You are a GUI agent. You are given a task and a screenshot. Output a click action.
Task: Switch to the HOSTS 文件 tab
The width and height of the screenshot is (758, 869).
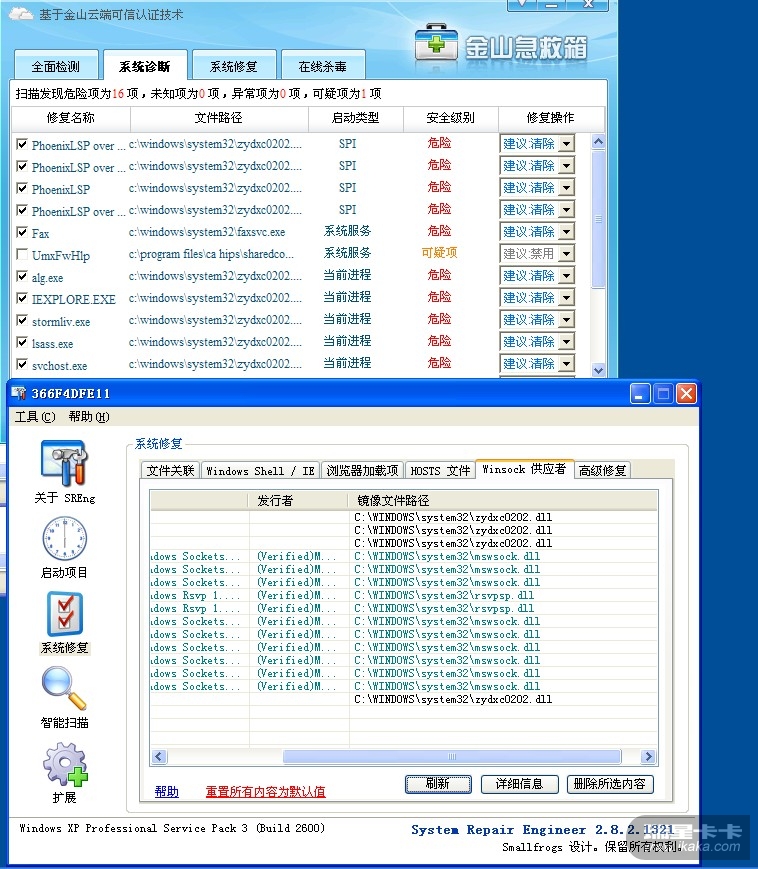440,471
